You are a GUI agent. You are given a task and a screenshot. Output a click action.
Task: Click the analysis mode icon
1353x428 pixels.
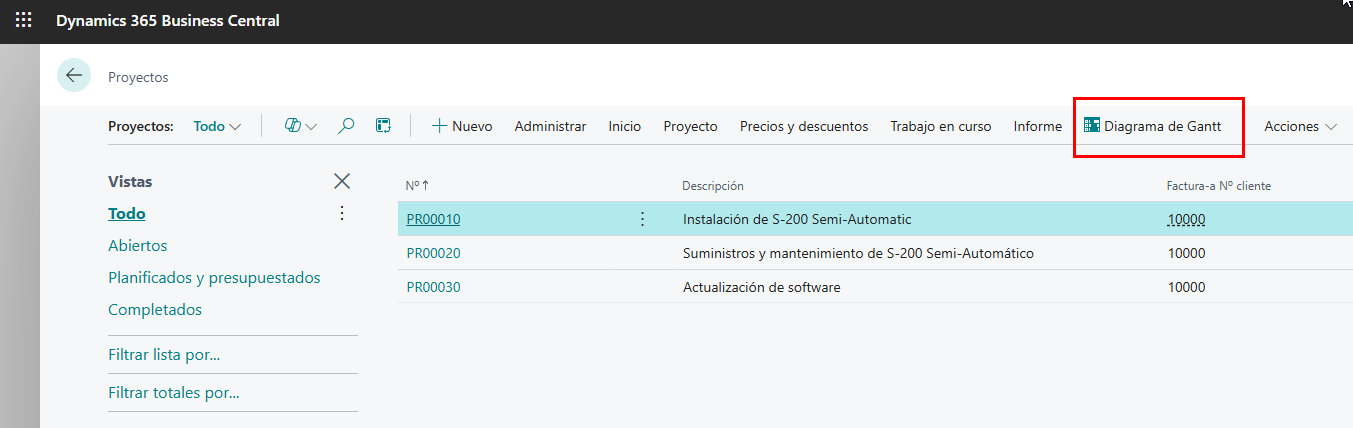(382, 126)
